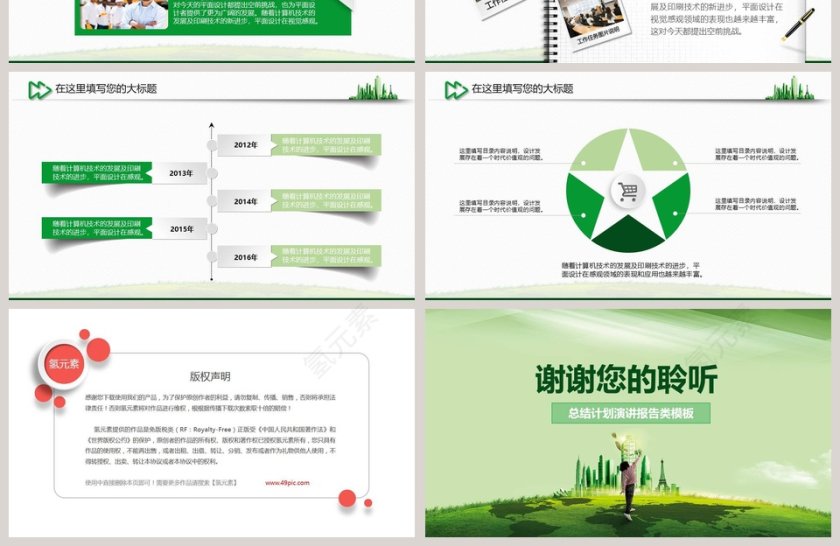Select the 2016年 year label
This screenshot has width=840, height=546.
pyautogui.click(x=245, y=257)
